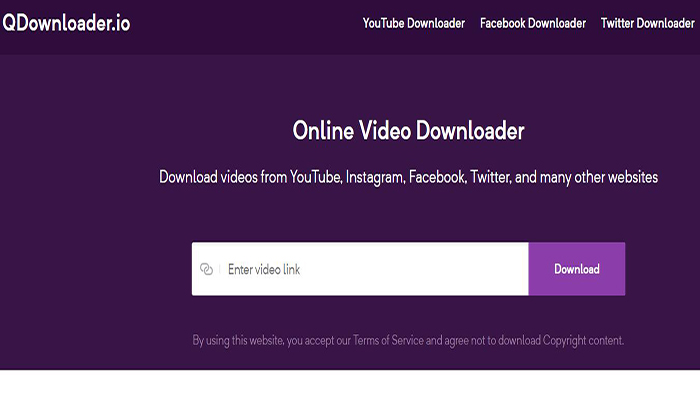This screenshot has height=400, width=700.
Task: Click the QDownloader.io logo
Action: [66, 23]
